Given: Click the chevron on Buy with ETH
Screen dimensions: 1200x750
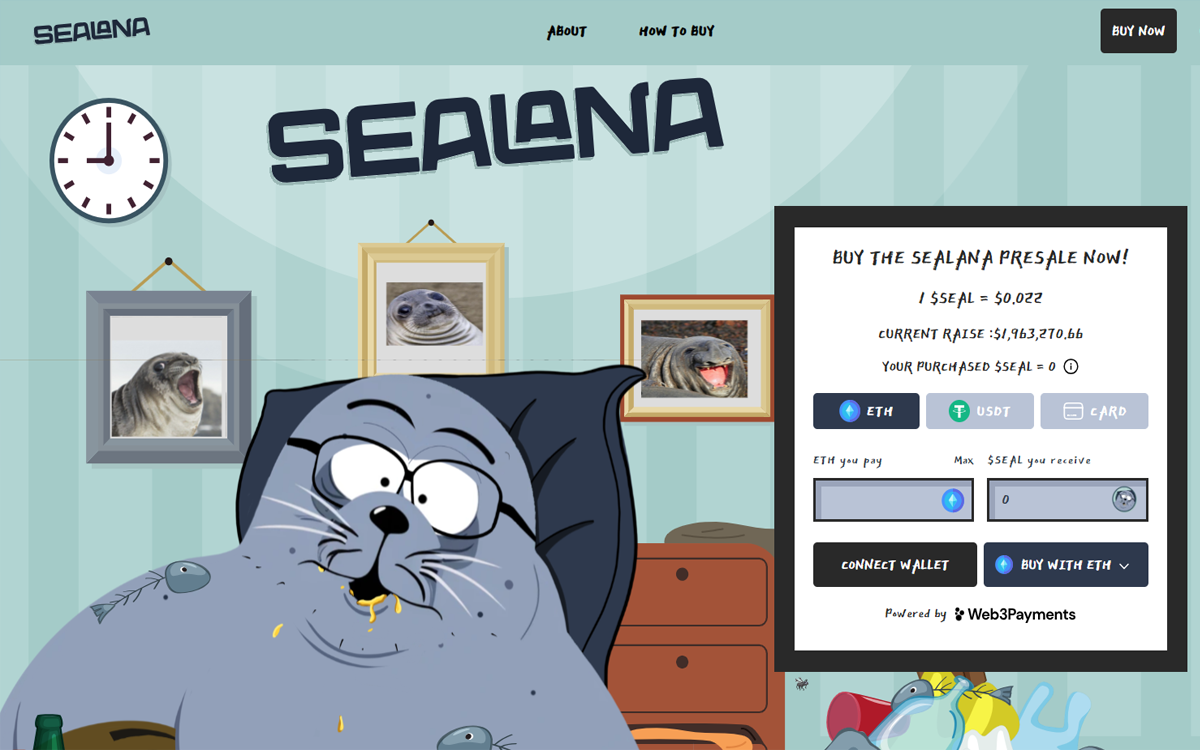Looking at the screenshot, I should coord(1124,566).
